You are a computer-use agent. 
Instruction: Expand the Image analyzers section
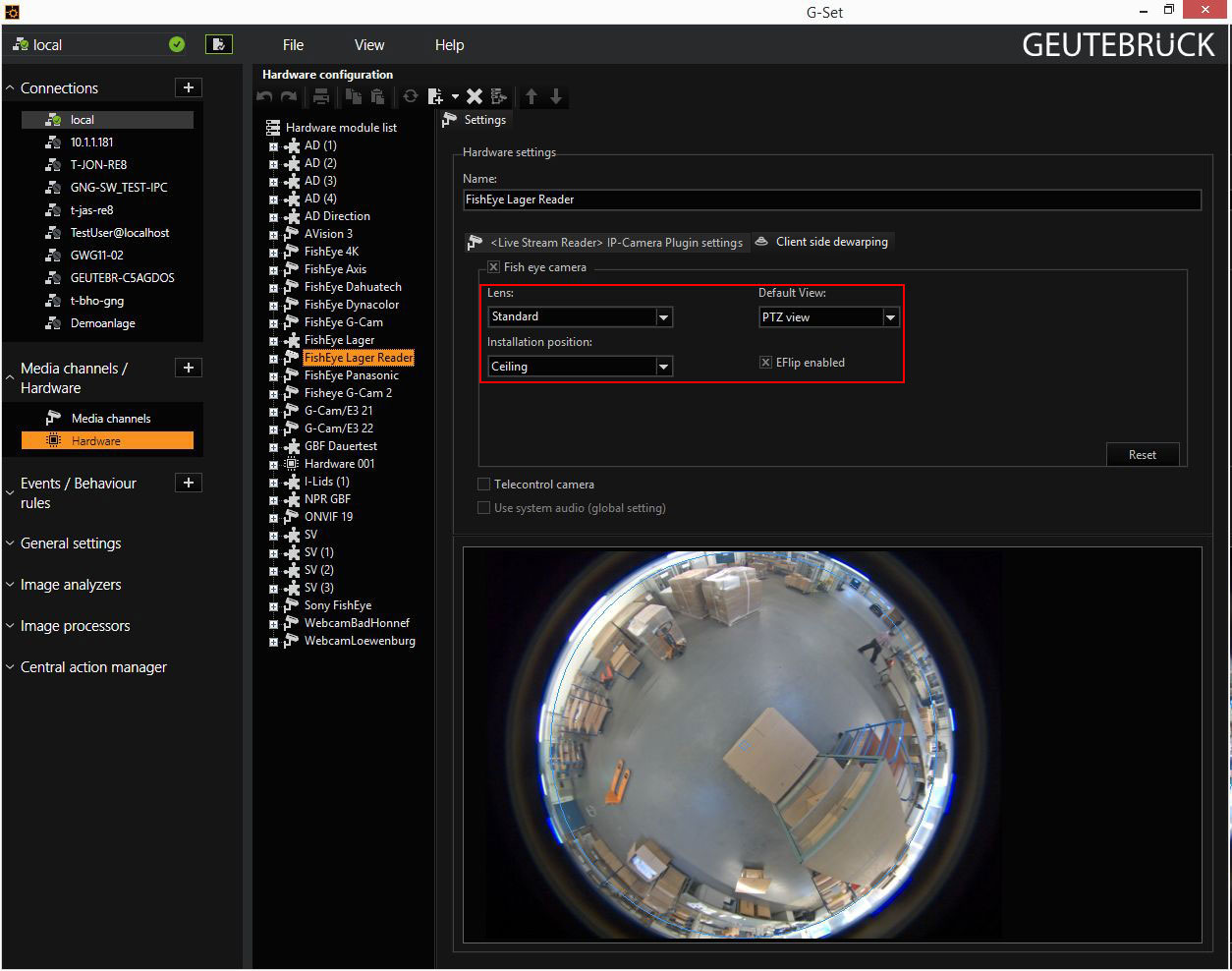[x=10, y=585]
